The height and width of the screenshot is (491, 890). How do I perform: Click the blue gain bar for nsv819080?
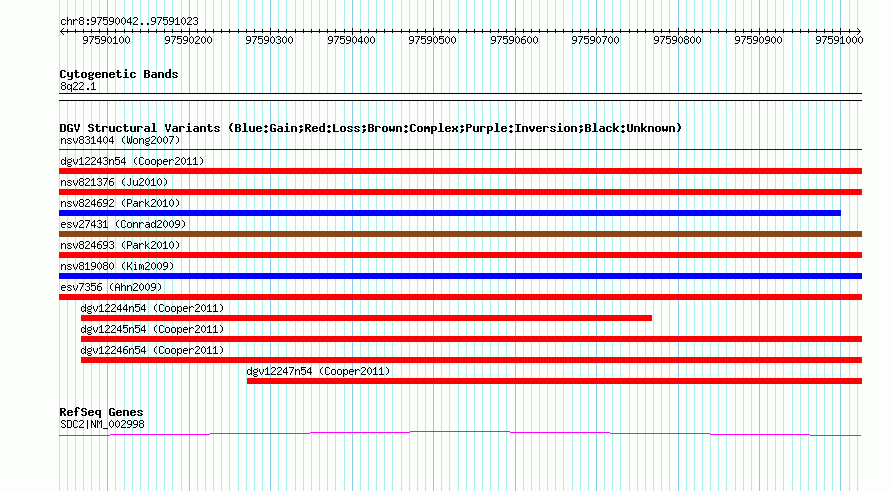460,276
